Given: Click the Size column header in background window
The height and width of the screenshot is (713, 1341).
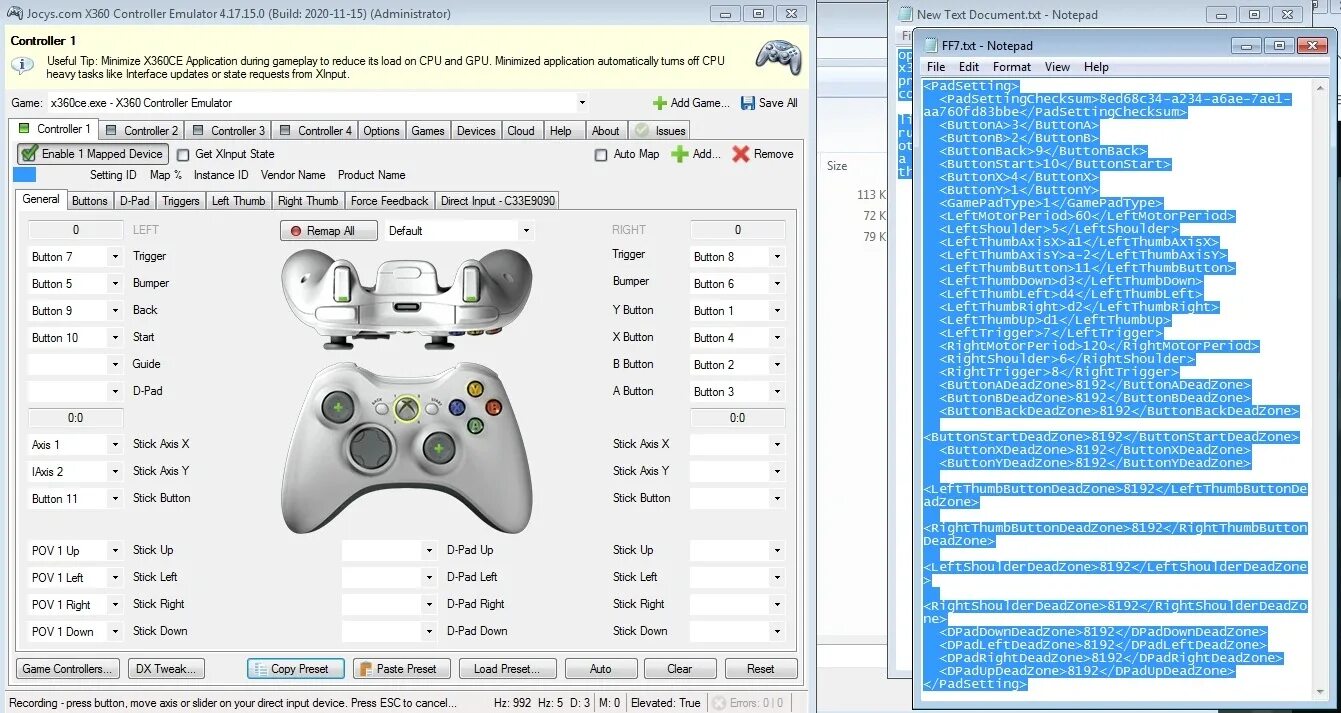Looking at the screenshot, I should coord(837,166).
